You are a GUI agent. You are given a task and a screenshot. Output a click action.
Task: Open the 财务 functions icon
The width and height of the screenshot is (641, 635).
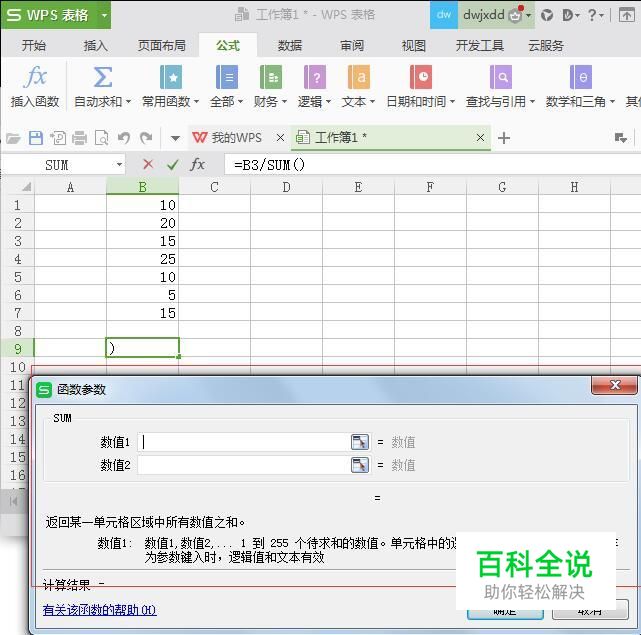tap(271, 77)
